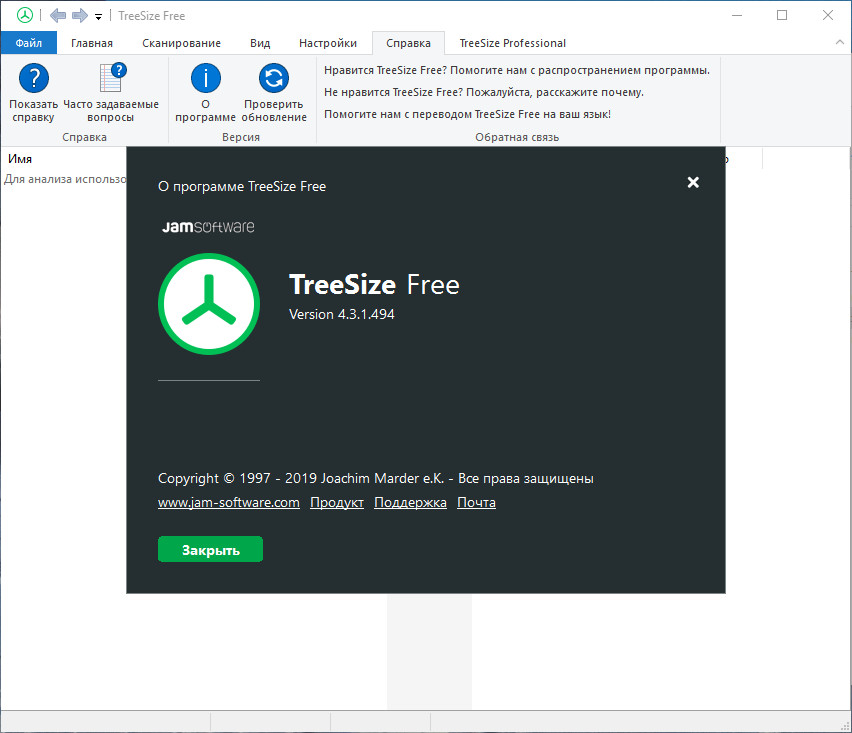Click the Copyright 1997 - 2019 text line
This screenshot has width=852, height=733.
click(x=375, y=478)
